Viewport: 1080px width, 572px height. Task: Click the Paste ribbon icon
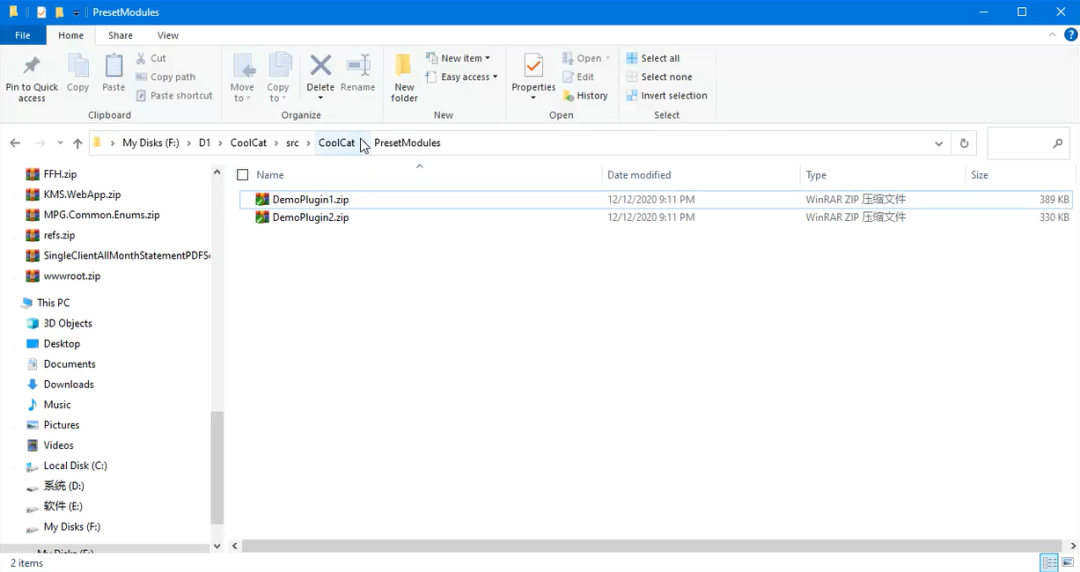coord(114,66)
